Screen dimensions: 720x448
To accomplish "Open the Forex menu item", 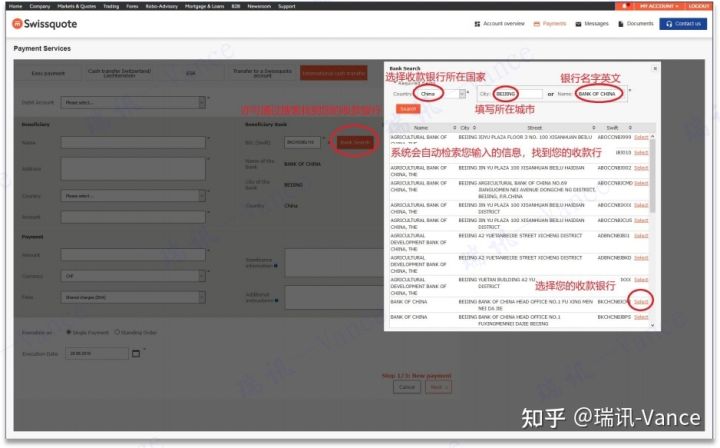I will coord(132,6).
